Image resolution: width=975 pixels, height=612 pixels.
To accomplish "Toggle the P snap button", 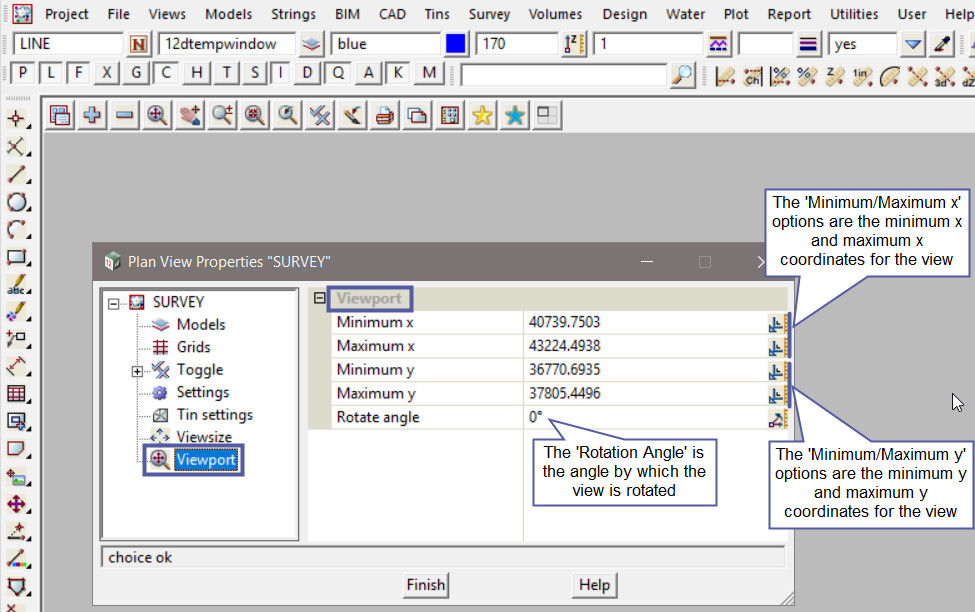I will tap(21, 73).
